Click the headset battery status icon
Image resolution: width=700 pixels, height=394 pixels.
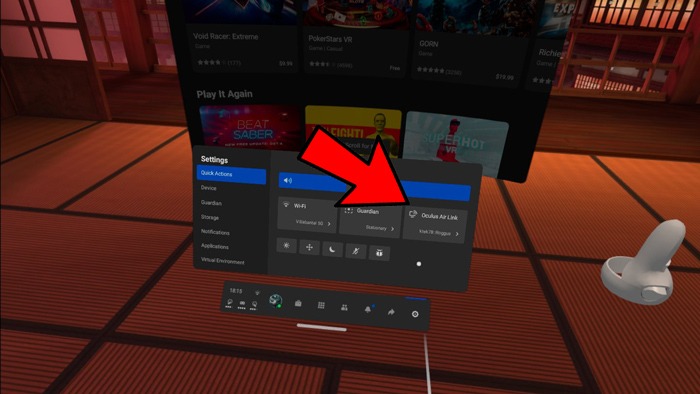pos(242,305)
